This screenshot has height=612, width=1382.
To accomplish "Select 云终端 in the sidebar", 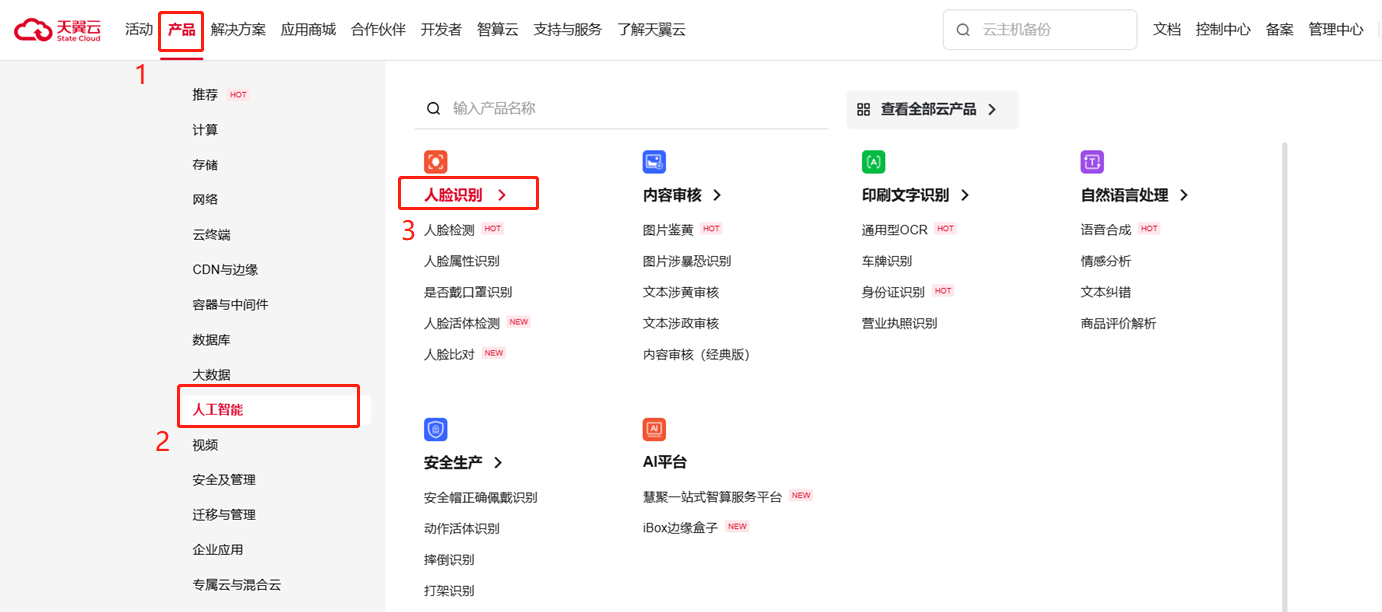I will pyautogui.click(x=211, y=235).
